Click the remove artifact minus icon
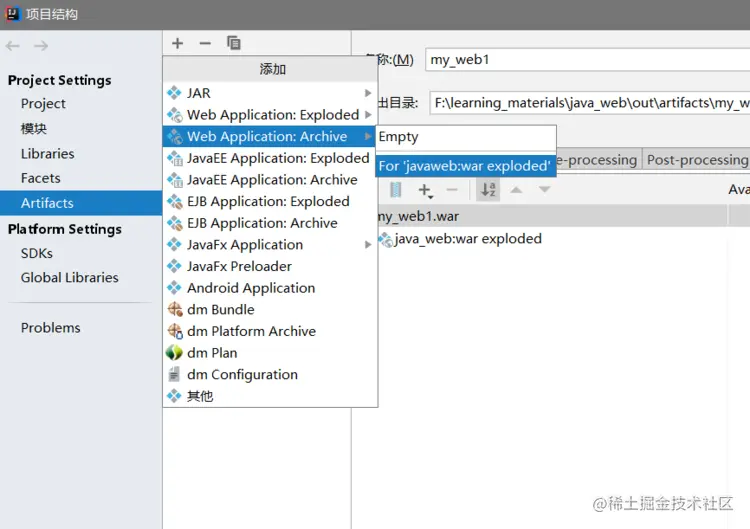 coord(205,44)
